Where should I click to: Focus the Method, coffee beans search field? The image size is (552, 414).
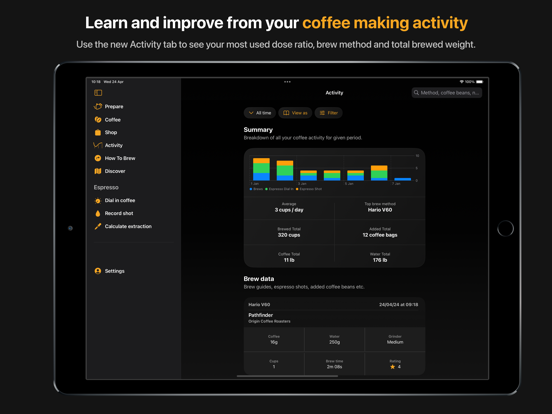pyautogui.click(x=447, y=93)
